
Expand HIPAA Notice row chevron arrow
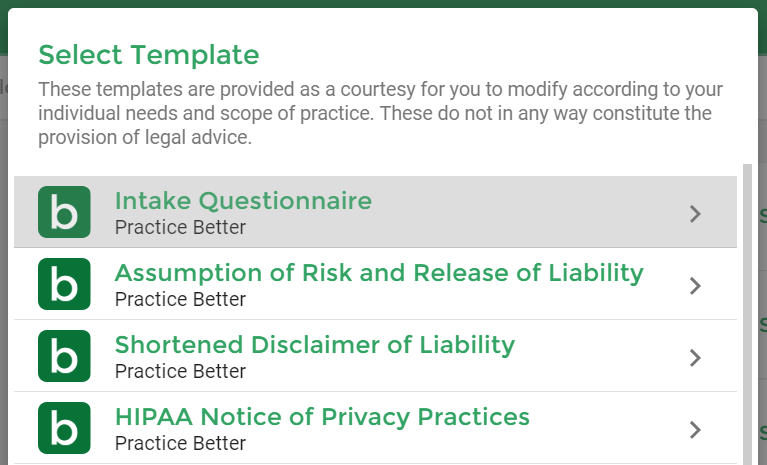click(695, 430)
